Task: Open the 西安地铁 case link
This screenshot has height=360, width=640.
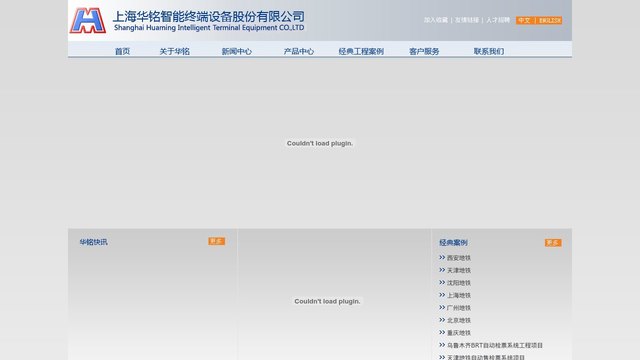Action: (459, 258)
